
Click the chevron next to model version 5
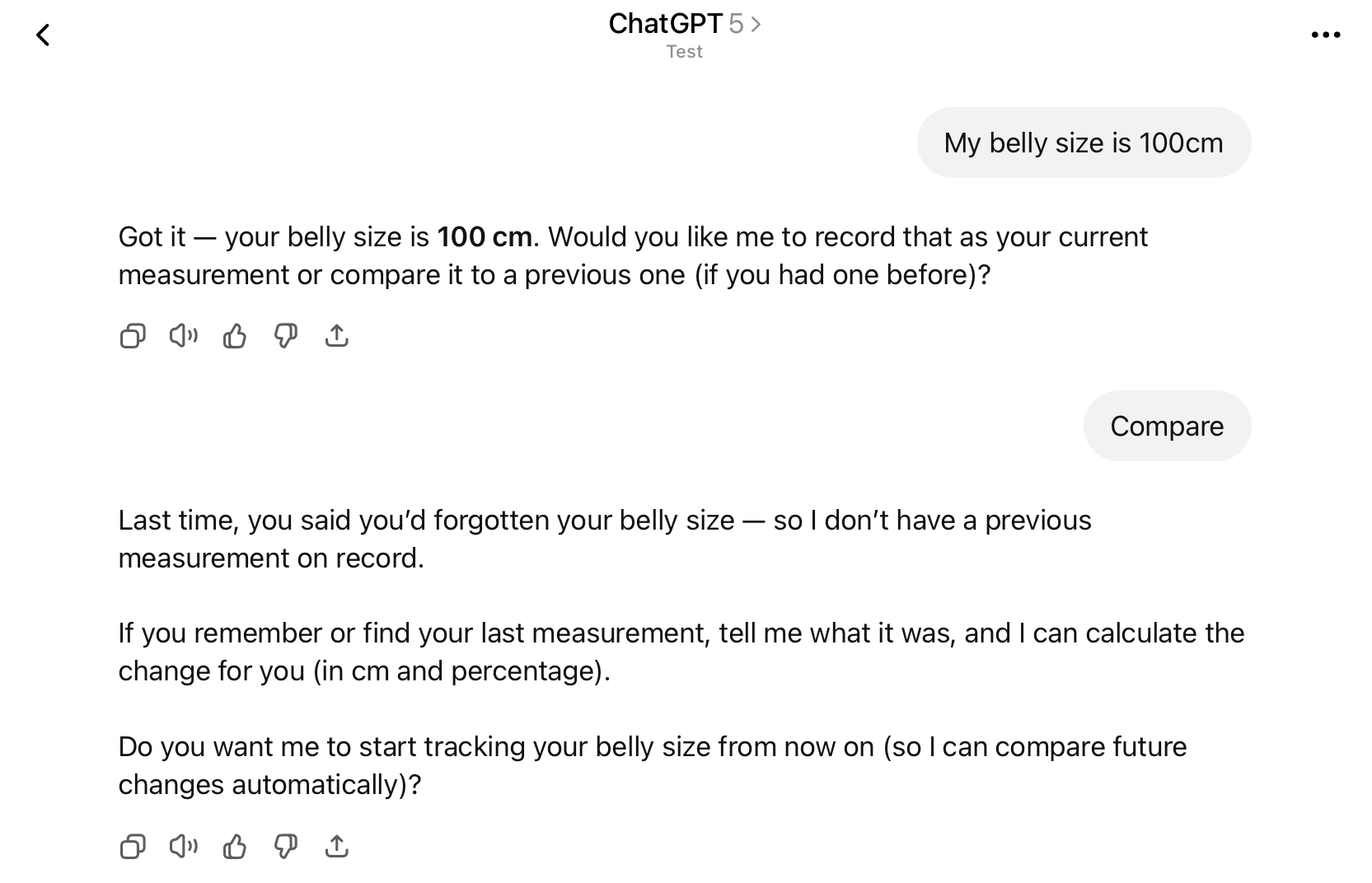[756, 25]
